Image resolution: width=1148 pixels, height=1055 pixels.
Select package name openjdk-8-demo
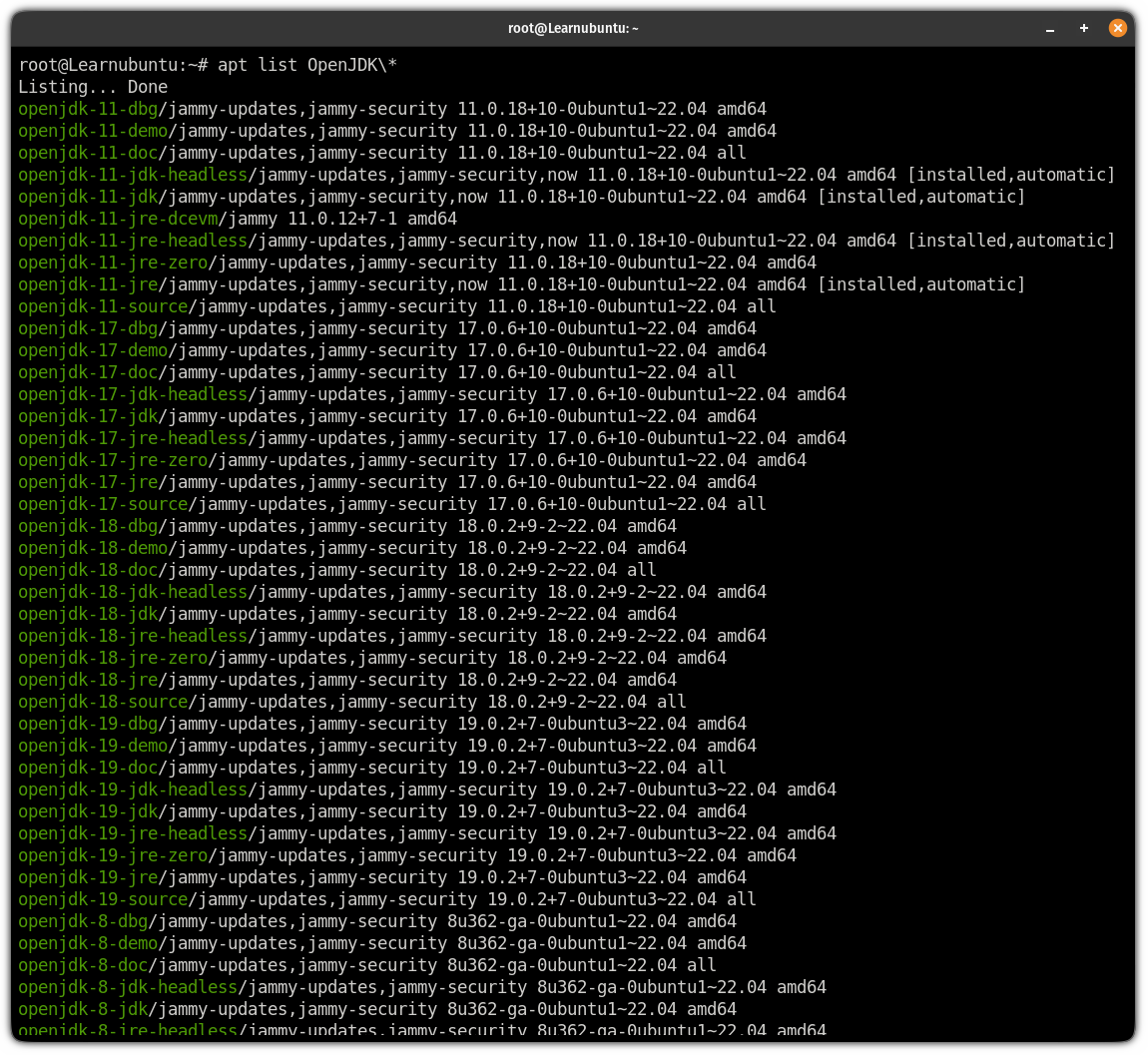(88, 944)
